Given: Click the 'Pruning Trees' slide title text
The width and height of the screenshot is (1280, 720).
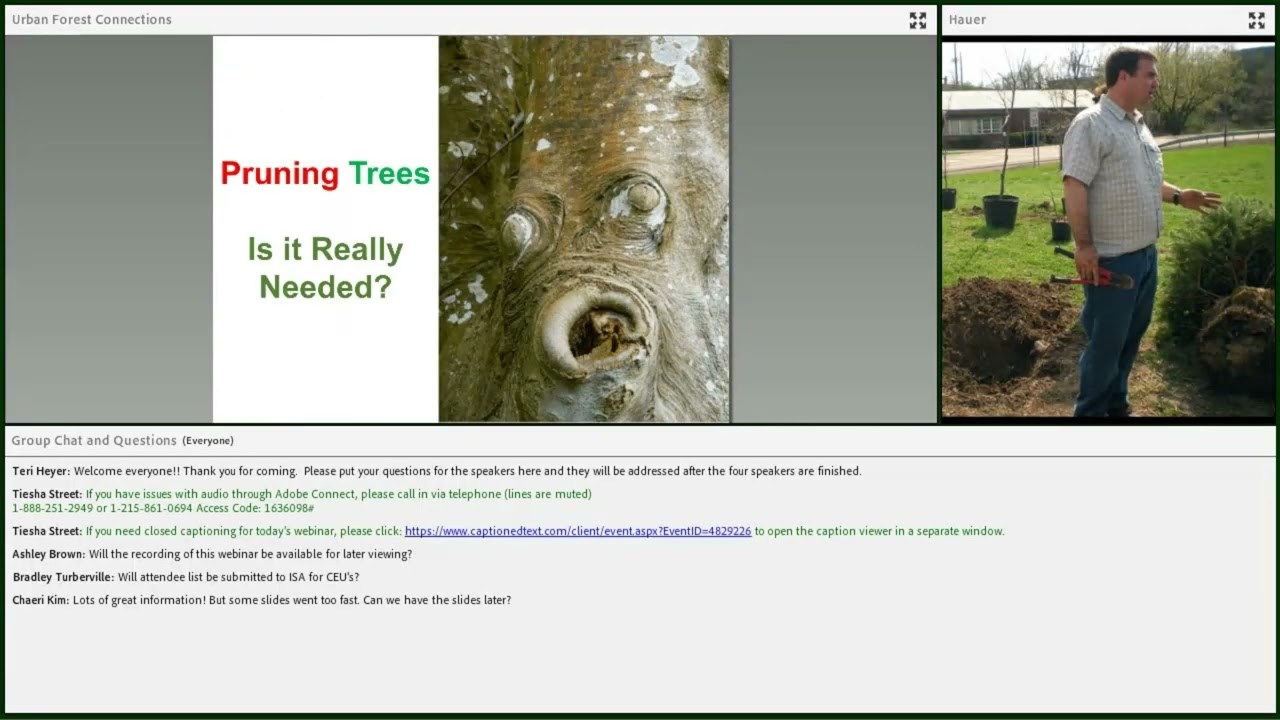Looking at the screenshot, I should [x=325, y=174].
